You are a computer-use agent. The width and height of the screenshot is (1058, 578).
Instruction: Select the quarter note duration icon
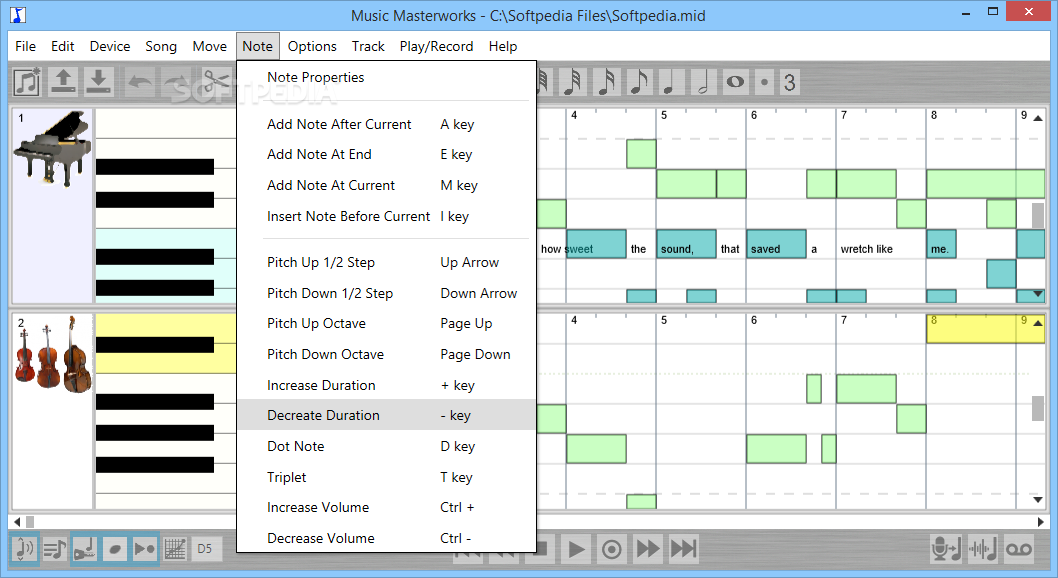pyautogui.click(x=670, y=82)
